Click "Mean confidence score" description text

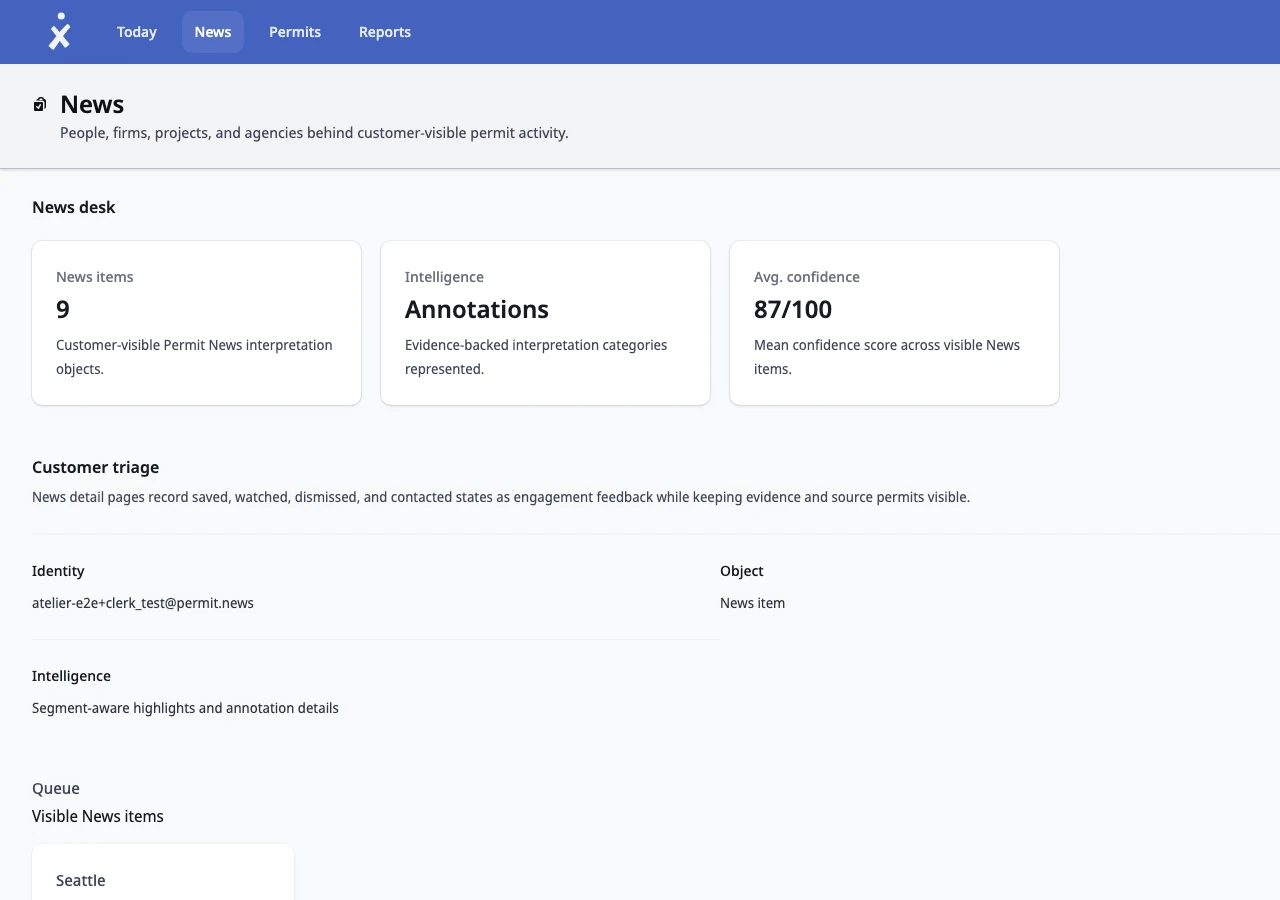(x=887, y=357)
